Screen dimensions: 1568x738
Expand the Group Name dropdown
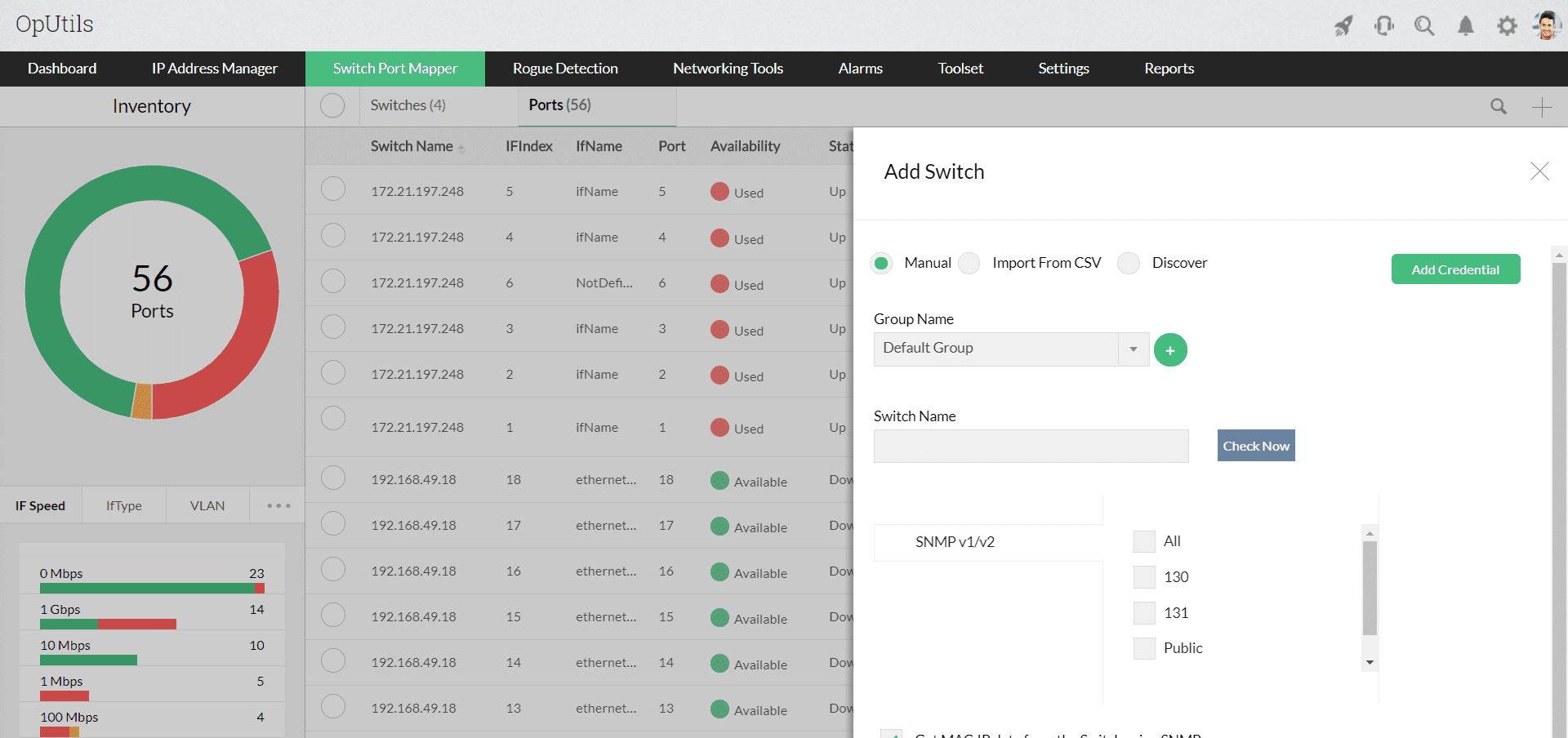[x=1134, y=349]
